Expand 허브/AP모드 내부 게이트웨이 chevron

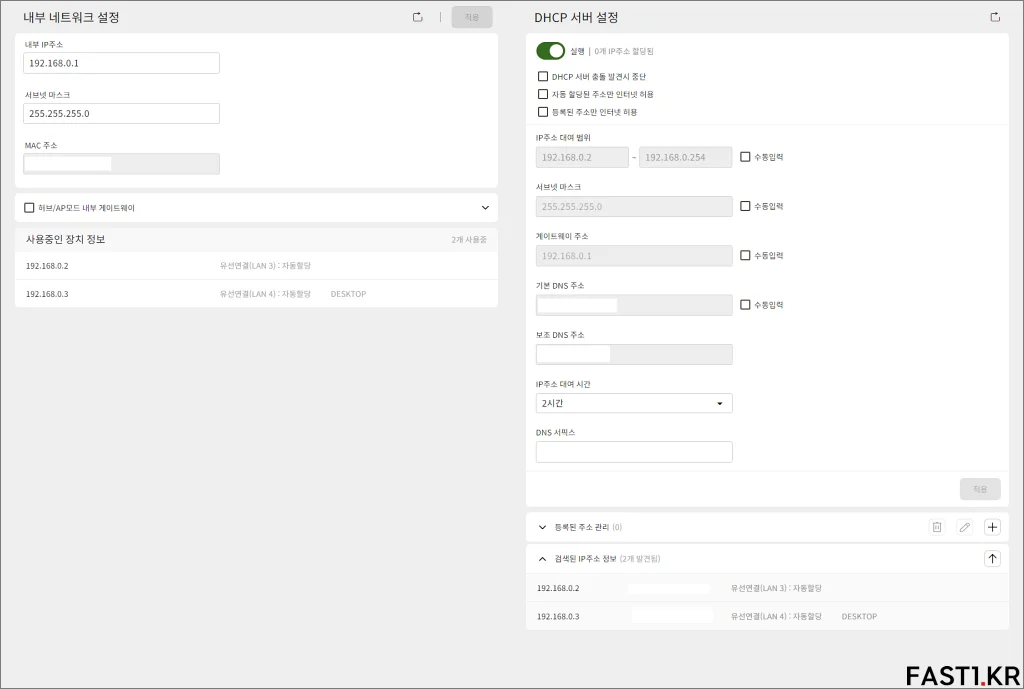point(485,208)
